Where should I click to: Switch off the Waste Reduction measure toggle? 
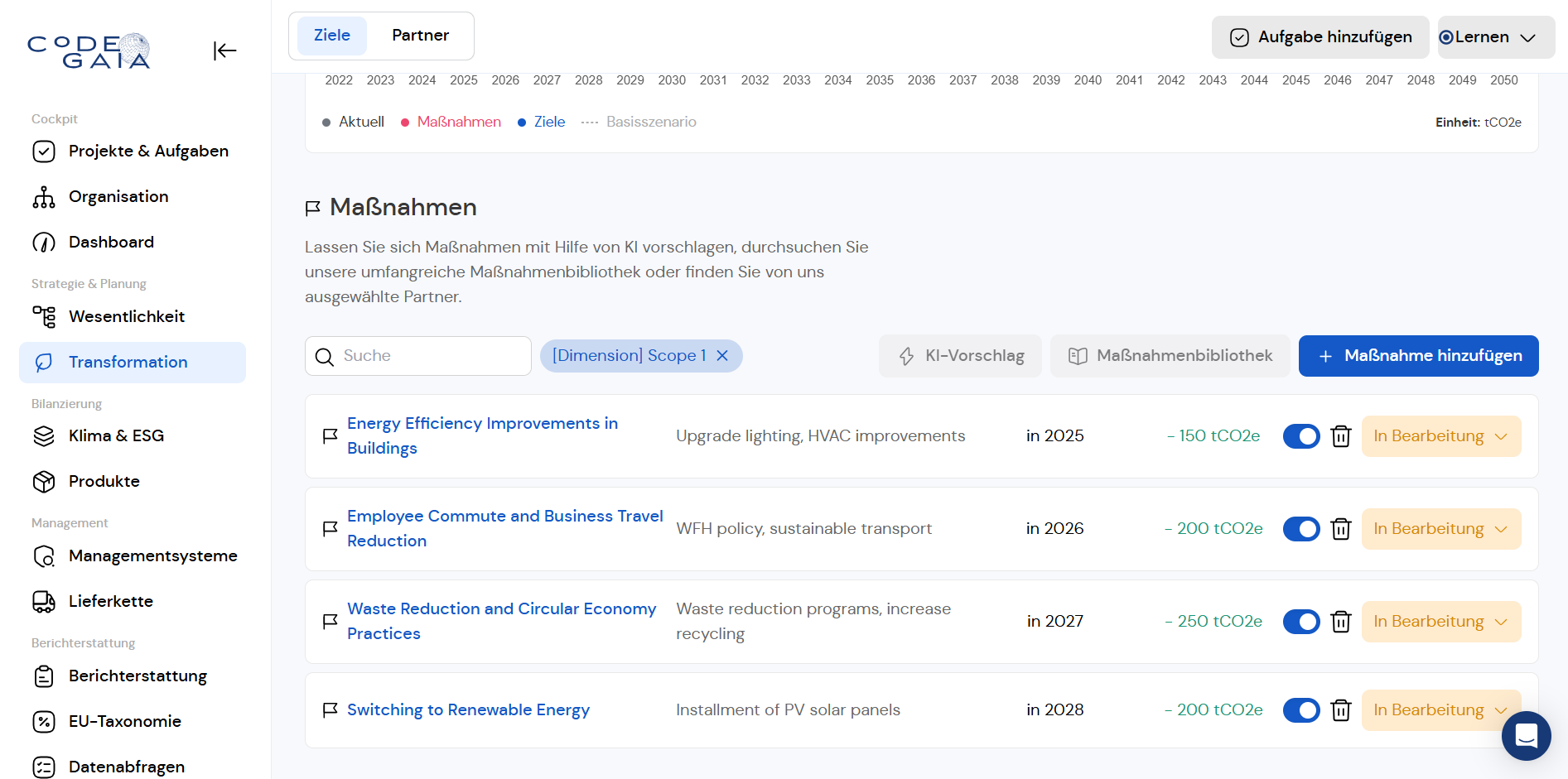click(1300, 622)
